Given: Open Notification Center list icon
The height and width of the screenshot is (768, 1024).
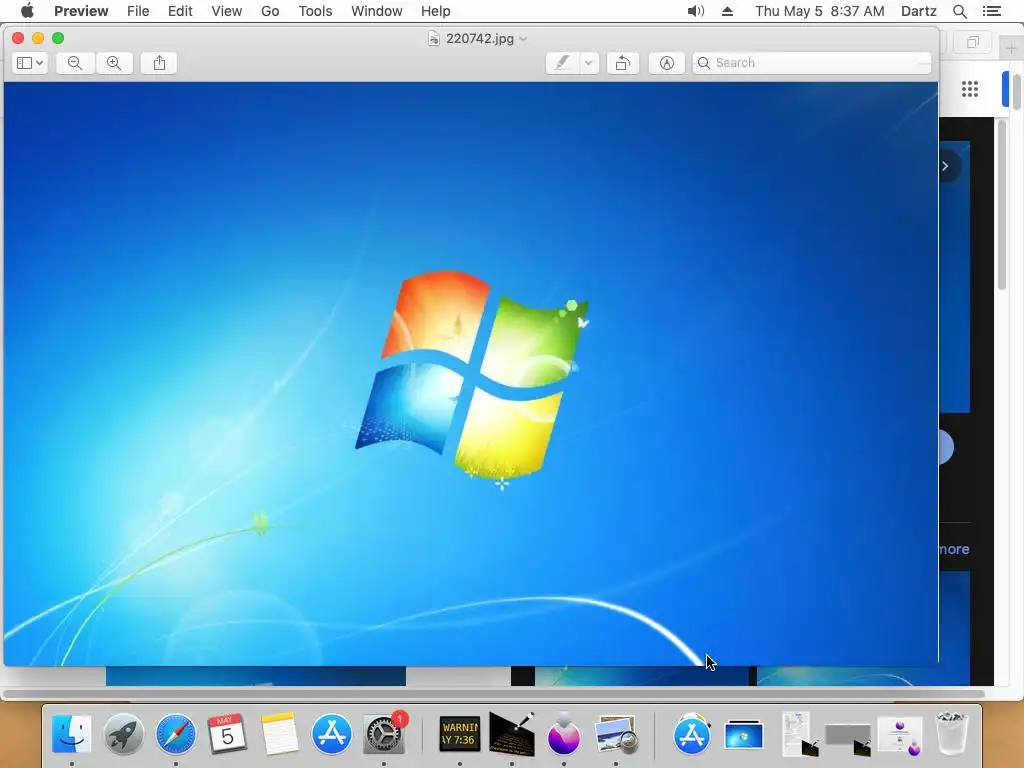Looking at the screenshot, I should pos(991,11).
